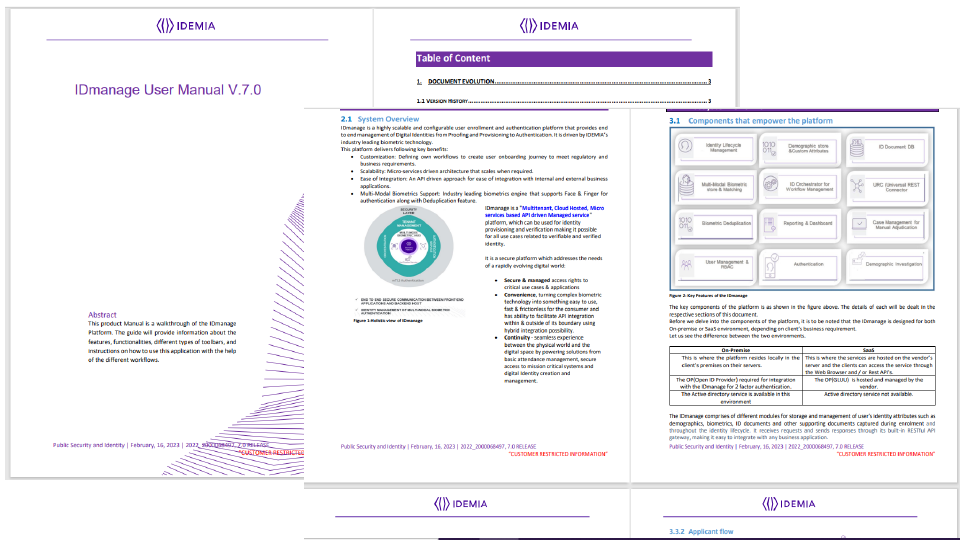The image size is (960, 540).
Task: Click the circular holistic view diagram
Action: pos(408,246)
